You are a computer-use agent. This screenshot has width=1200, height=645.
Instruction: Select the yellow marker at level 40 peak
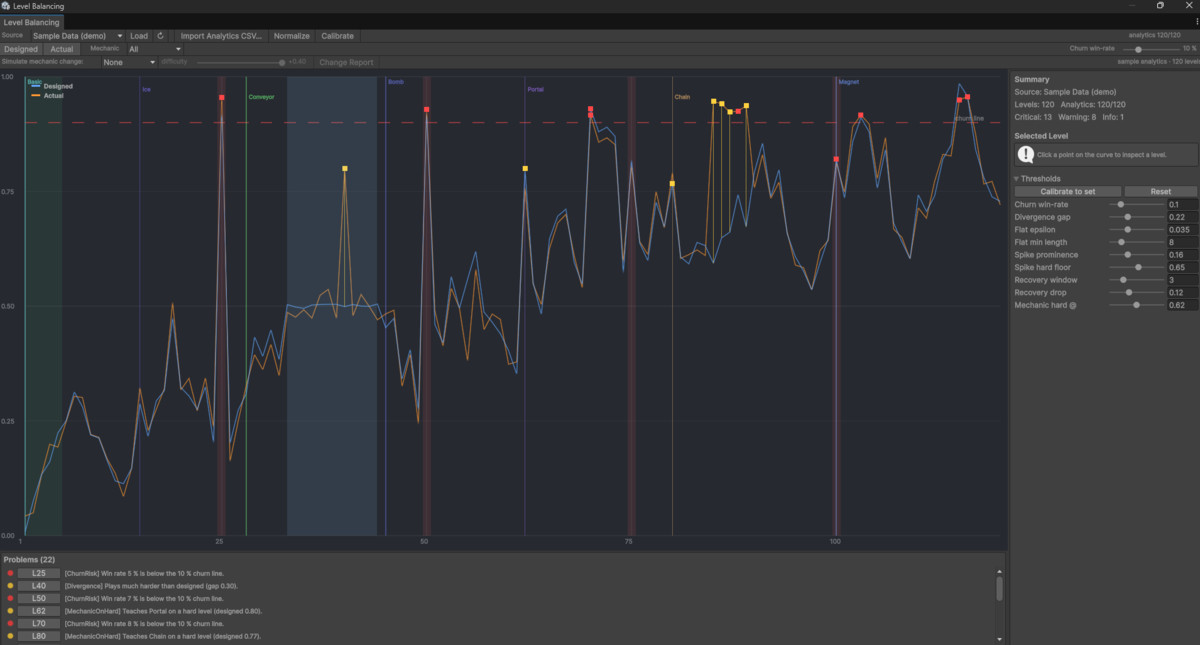click(x=344, y=169)
